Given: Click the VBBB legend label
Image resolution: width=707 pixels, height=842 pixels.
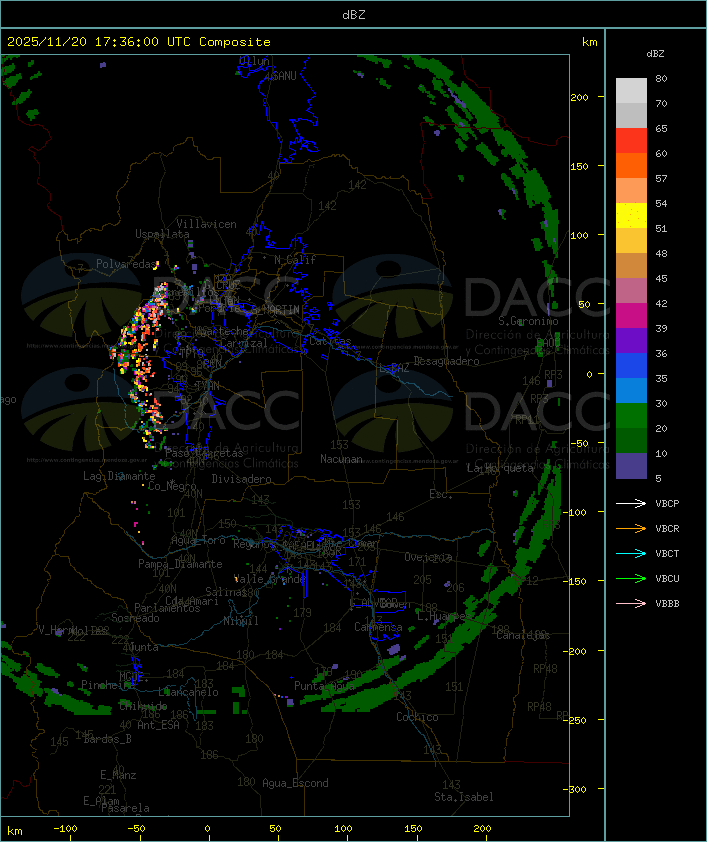Looking at the screenshot, I should click(x=667, y=604).
